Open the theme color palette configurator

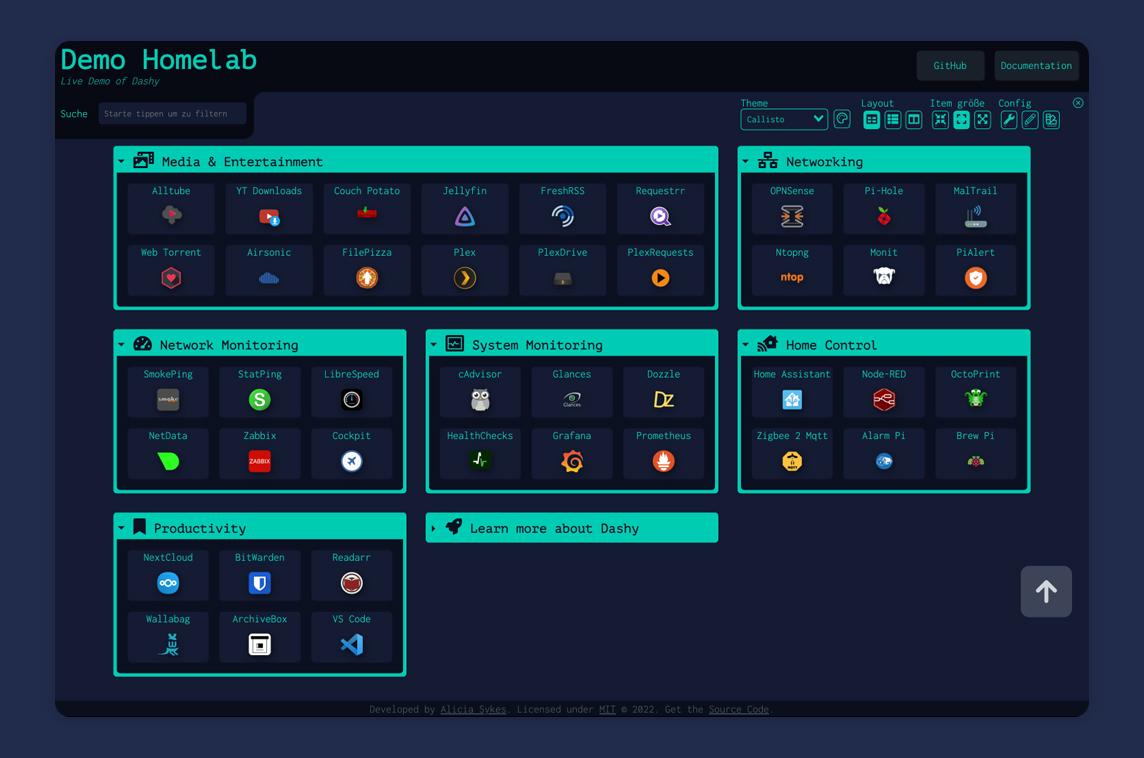pyautogui.click(x=842, y=120)
